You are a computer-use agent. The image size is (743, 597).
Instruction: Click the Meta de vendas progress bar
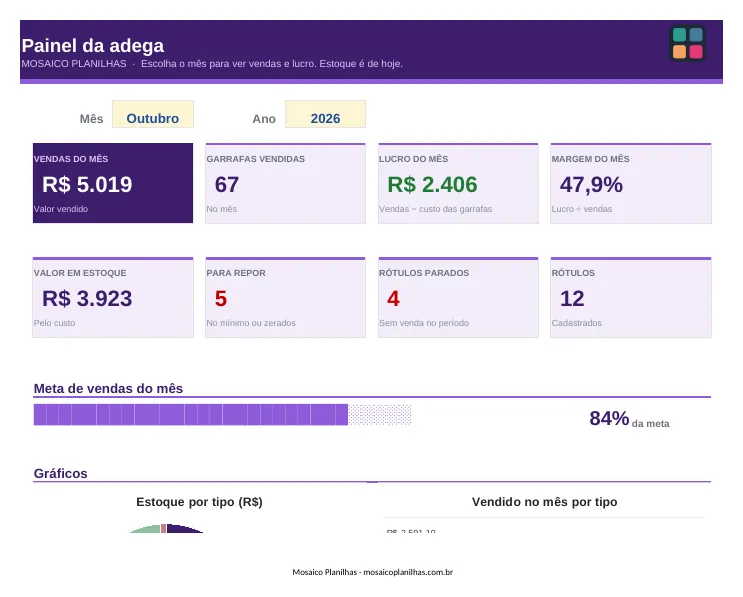[x=222, y=415]
